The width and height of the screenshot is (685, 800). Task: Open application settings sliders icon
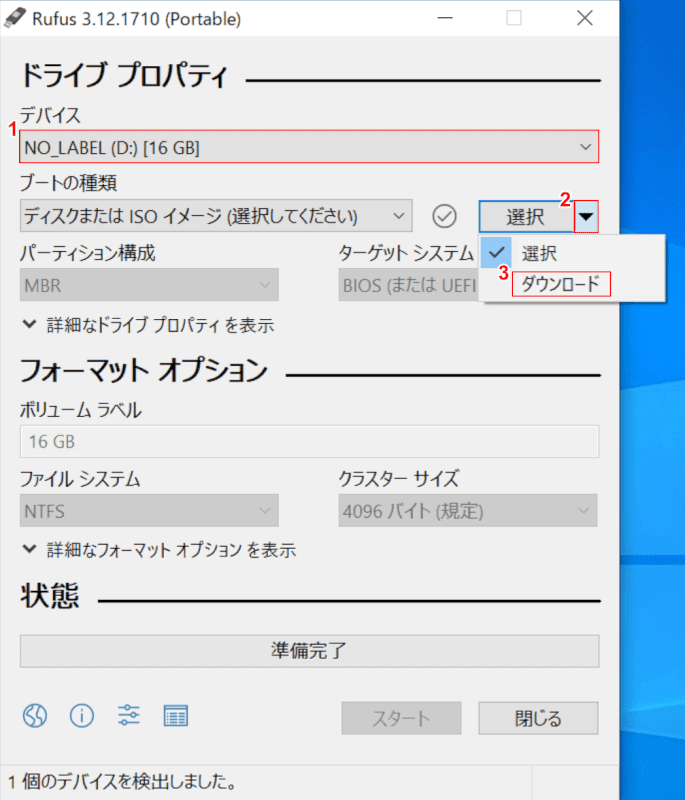[129, 715]
